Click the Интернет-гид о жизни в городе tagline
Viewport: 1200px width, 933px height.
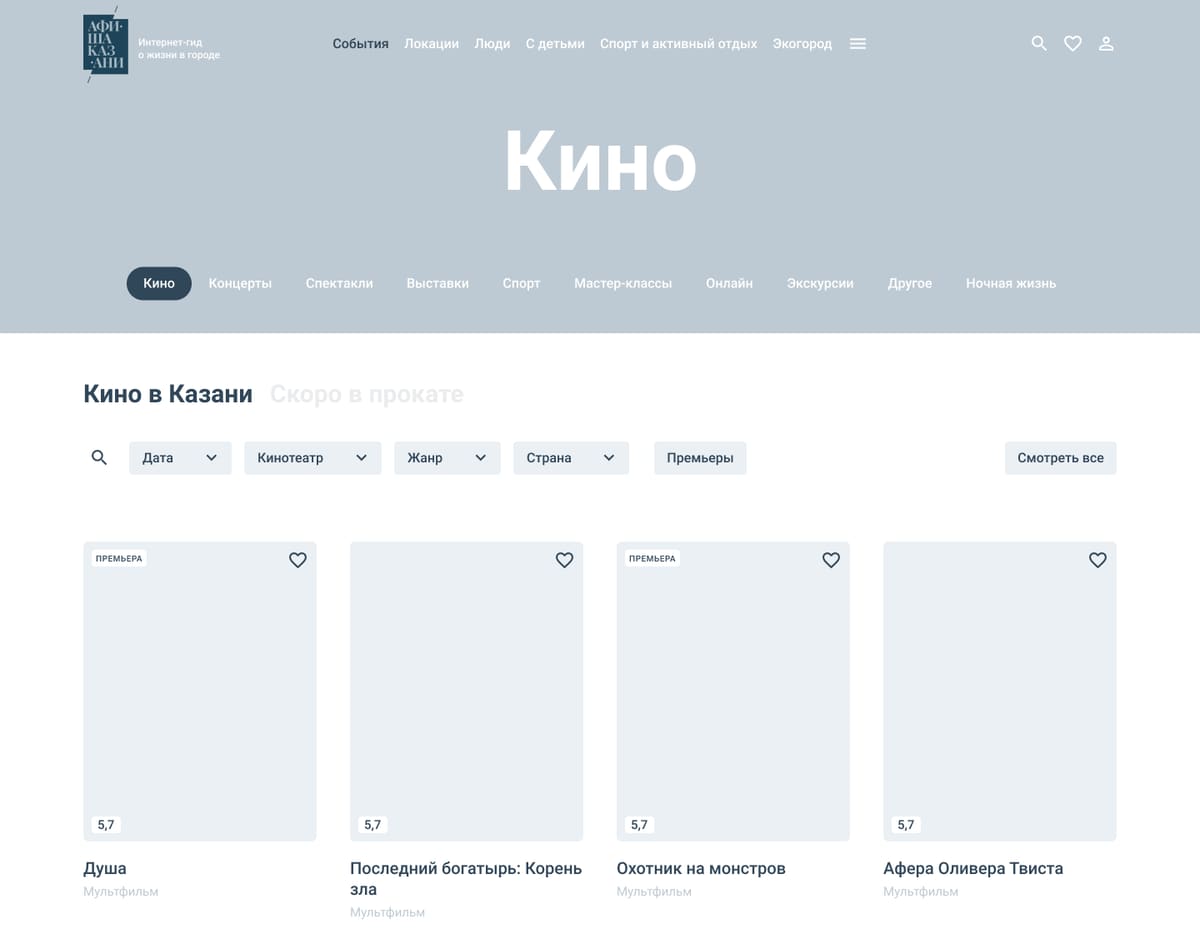pos(179,49)
